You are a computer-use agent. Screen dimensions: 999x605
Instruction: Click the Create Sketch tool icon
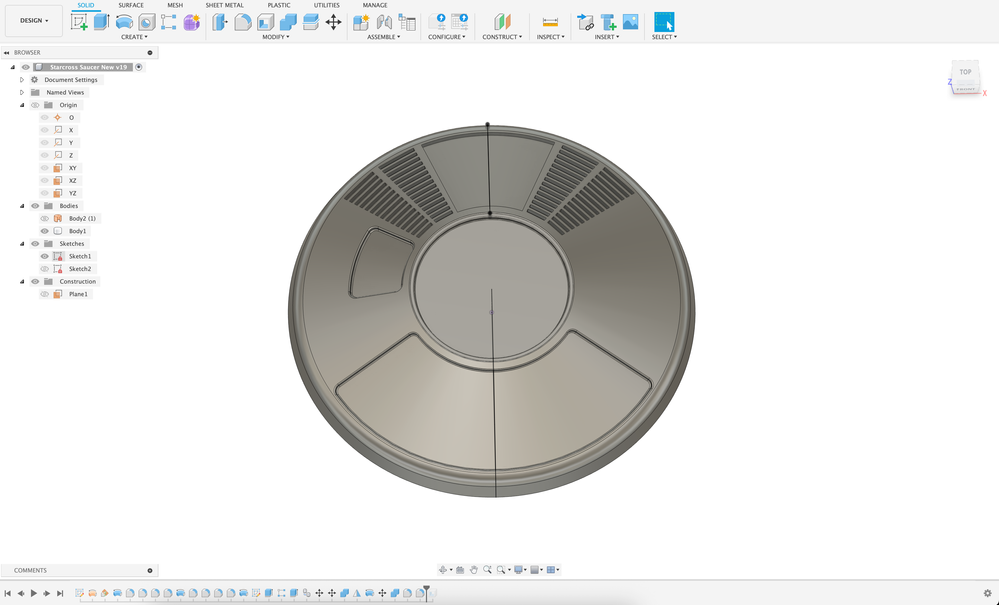coord(79,22)
